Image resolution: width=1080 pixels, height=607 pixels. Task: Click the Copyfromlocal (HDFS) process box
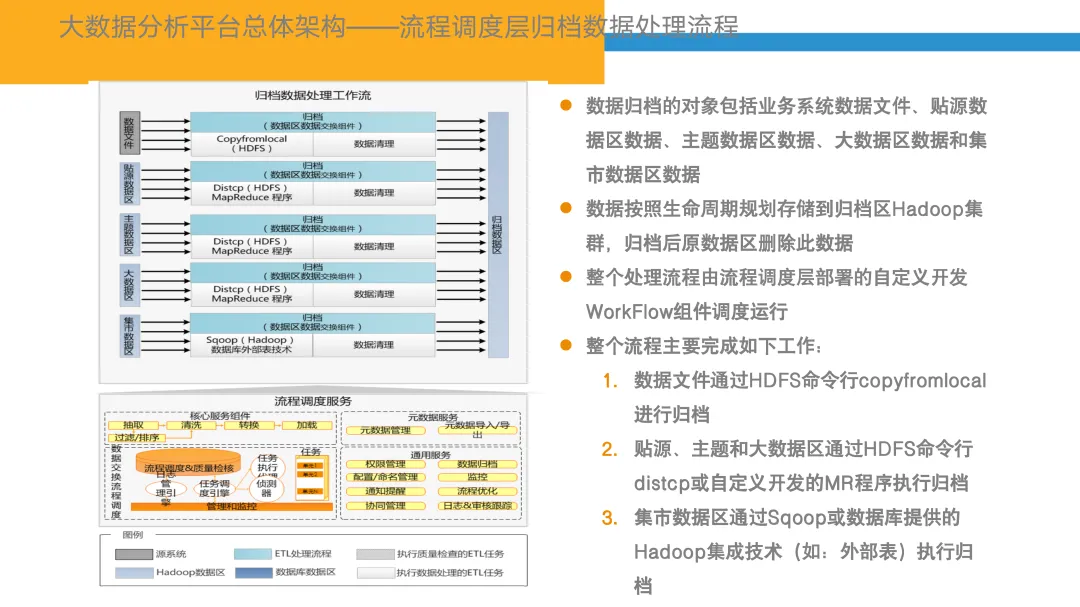[251, 143]
